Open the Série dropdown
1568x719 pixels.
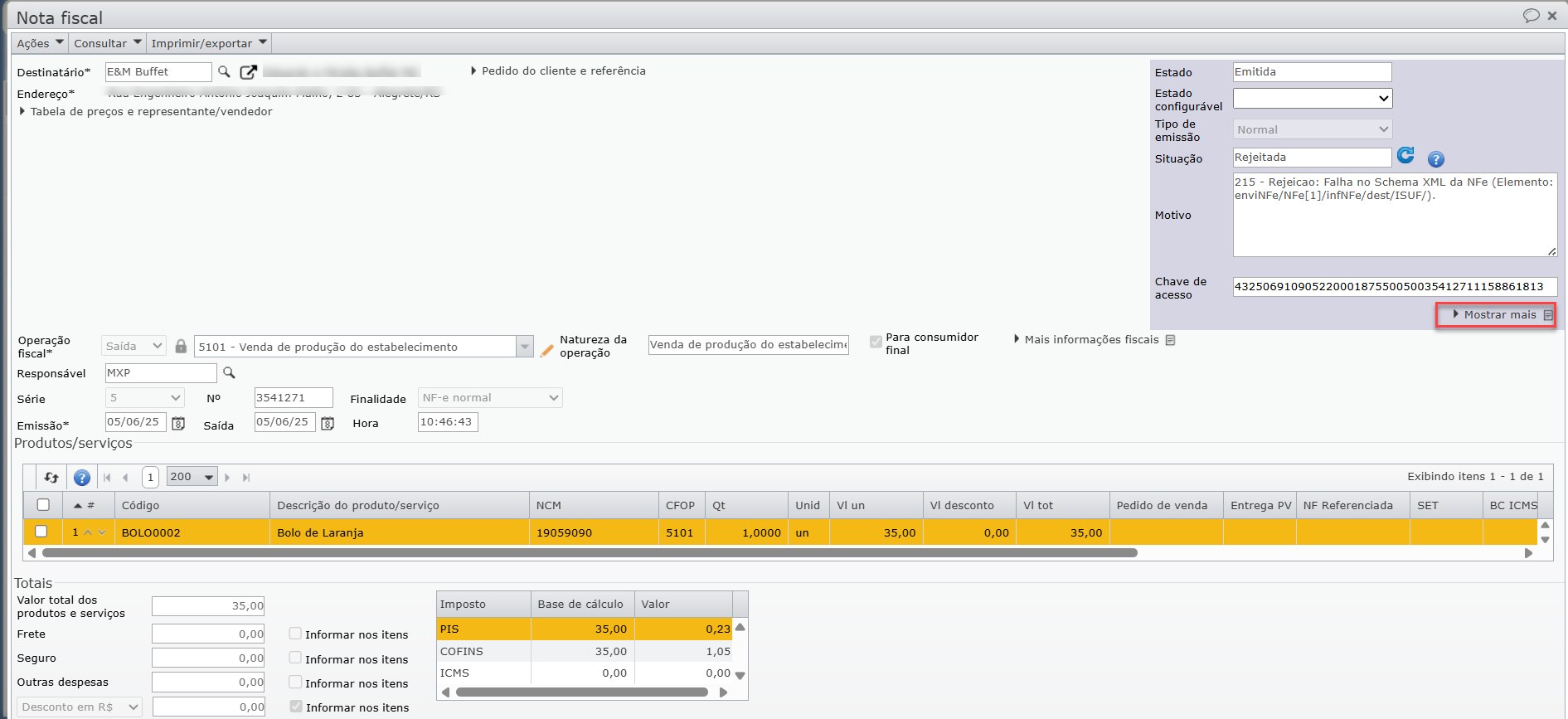pos(144,398)
